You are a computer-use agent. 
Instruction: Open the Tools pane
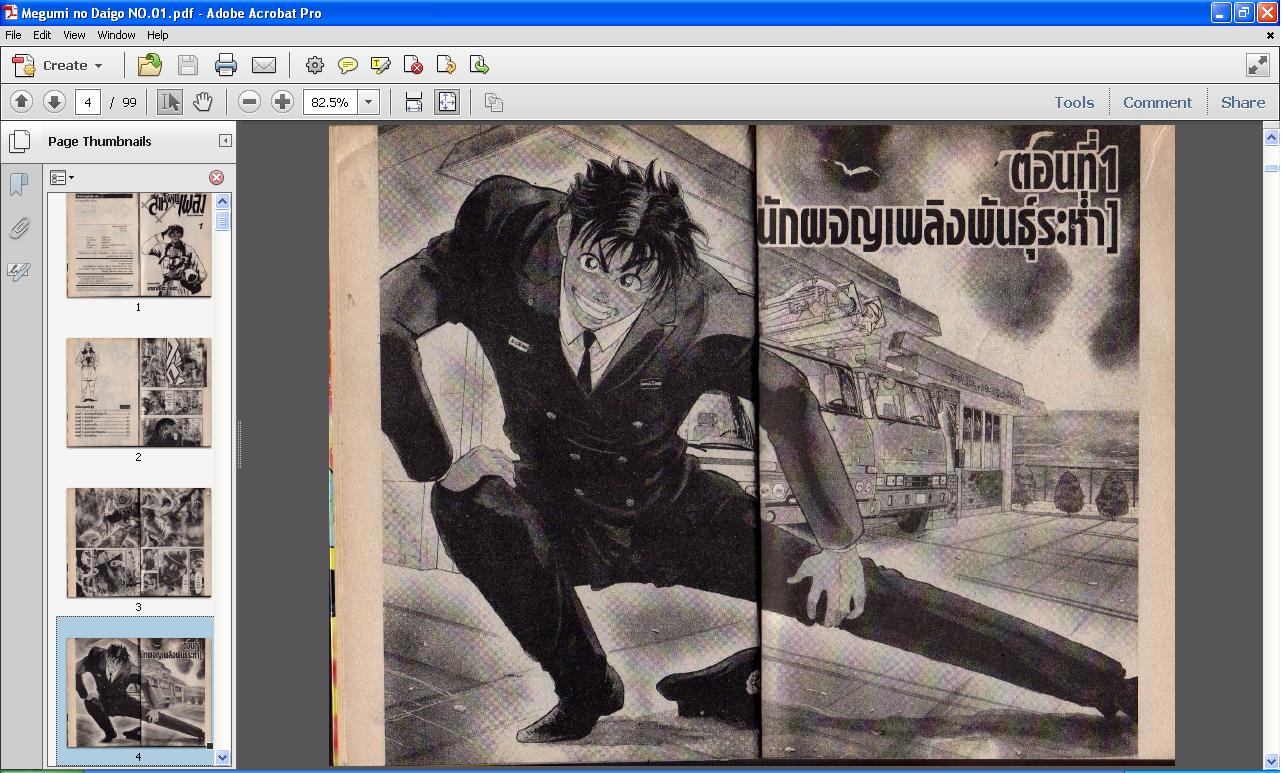pyautogui.click(x=1074, y=102)
